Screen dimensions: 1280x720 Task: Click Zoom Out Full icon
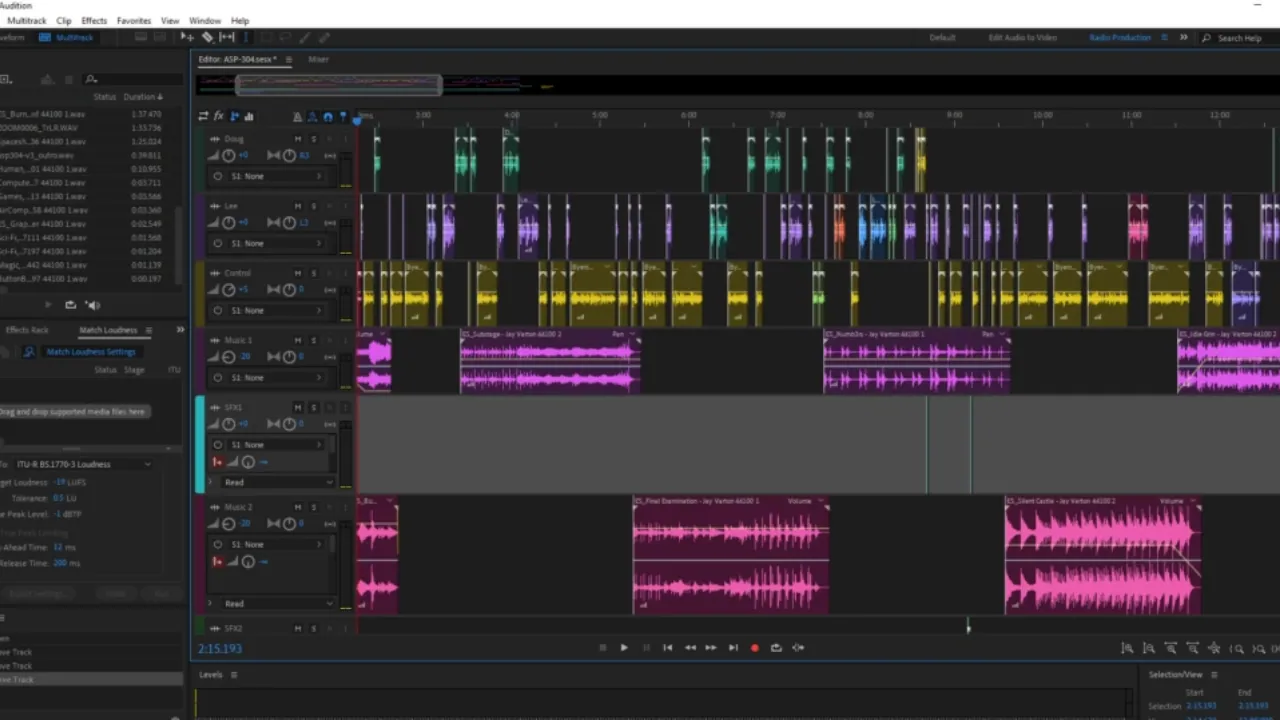tap(1215, 649)
